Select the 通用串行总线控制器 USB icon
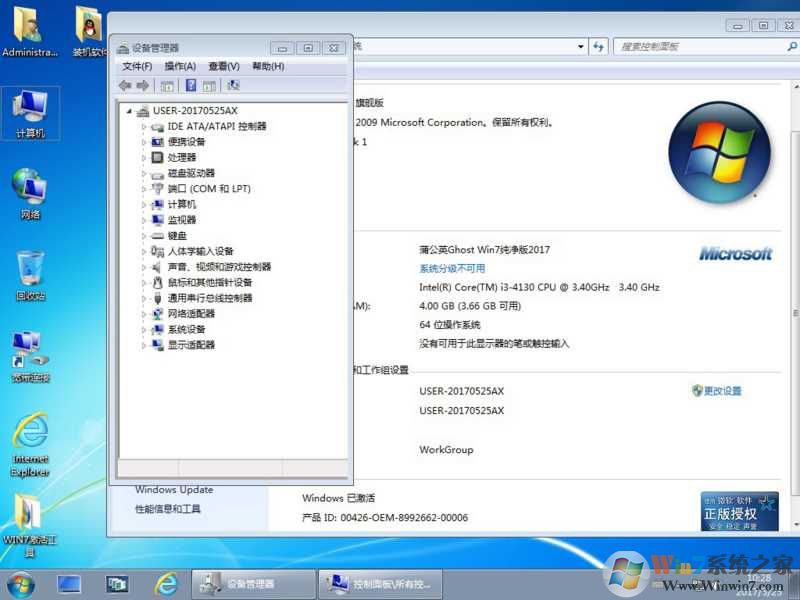The width and height of the screenshot is (800, 600). point(158,298)
